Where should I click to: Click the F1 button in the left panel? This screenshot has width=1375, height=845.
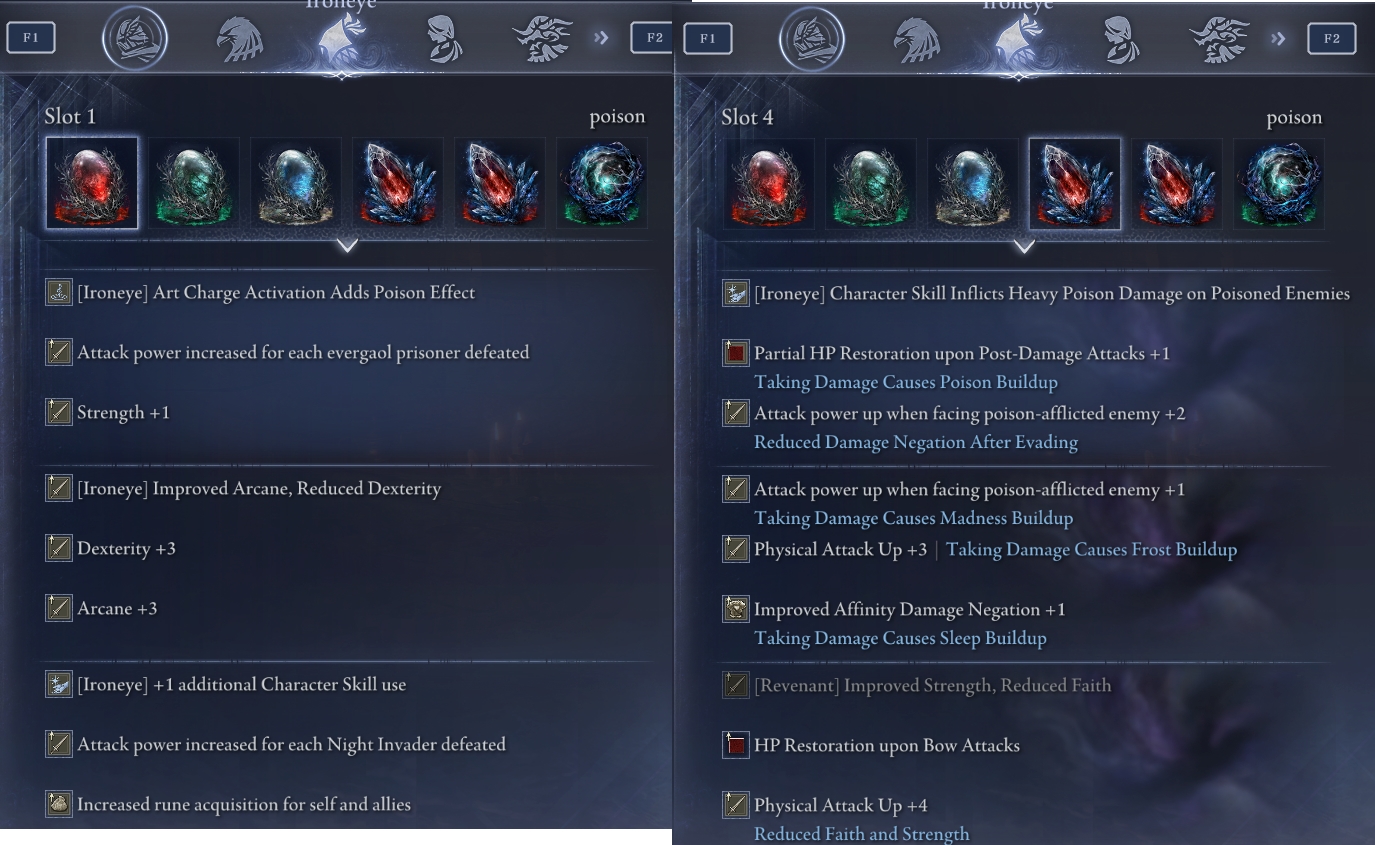pyautogui.click(x=31, y=38)
